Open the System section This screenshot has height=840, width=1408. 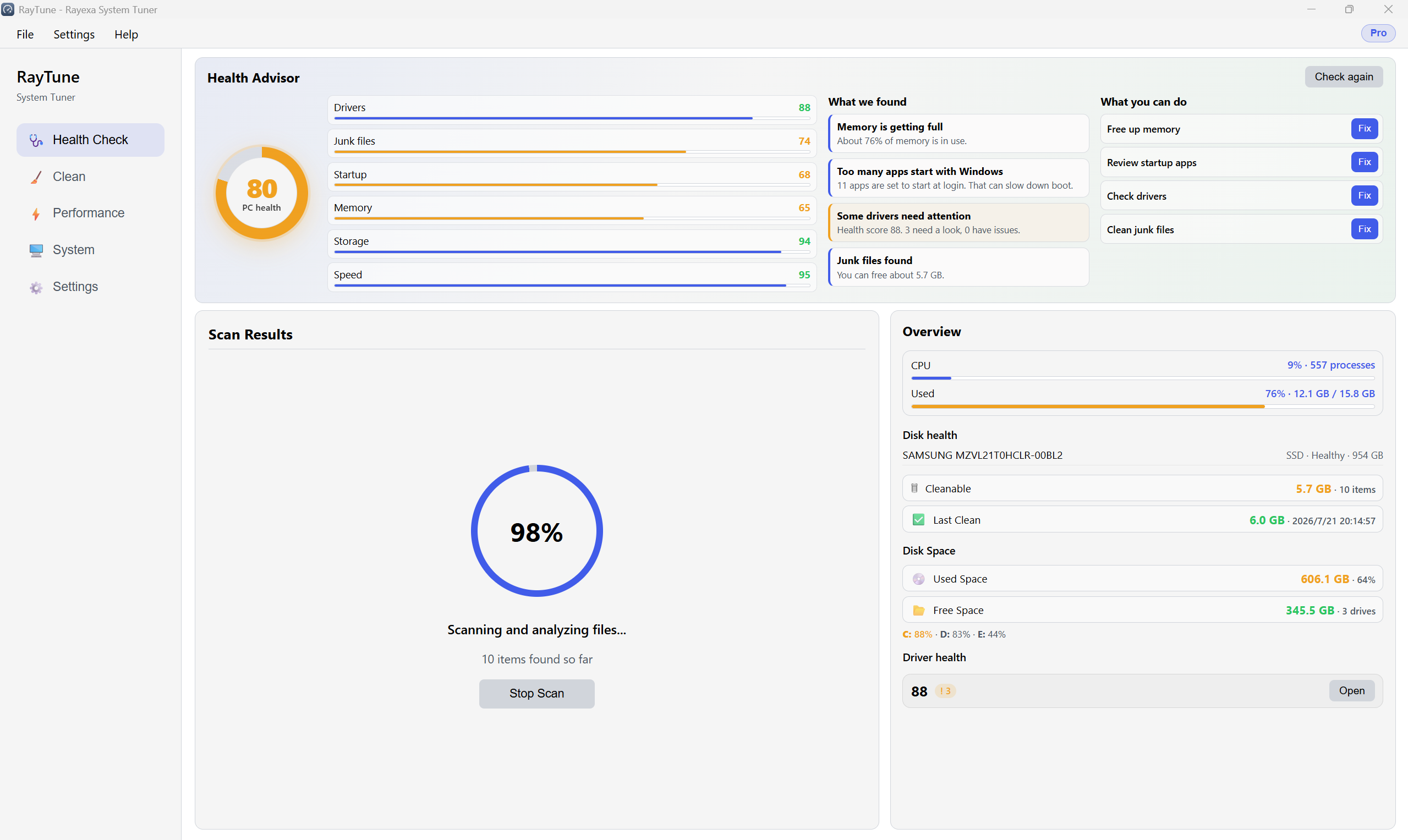91,250
